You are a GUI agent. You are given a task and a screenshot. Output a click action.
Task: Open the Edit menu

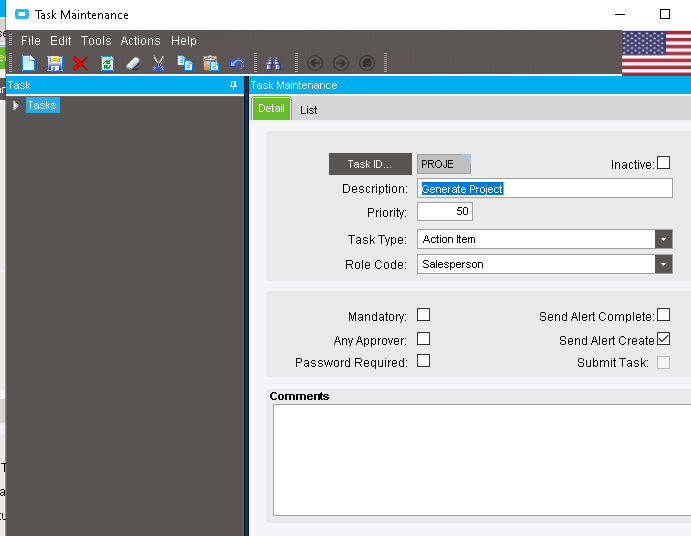click(60, 41)
